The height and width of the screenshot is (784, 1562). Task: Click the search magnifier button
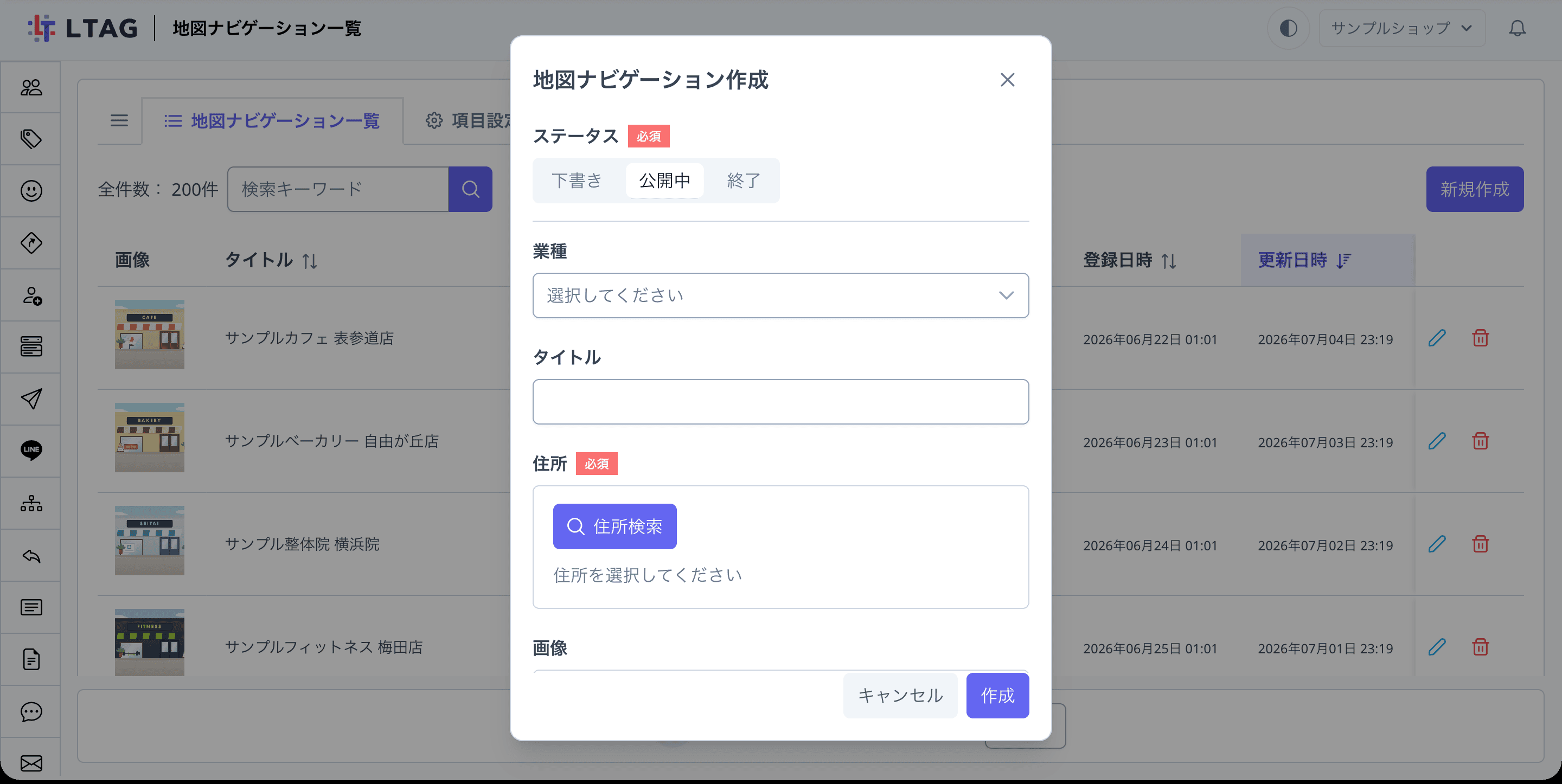pyautogui.click(x=471, y=189)
